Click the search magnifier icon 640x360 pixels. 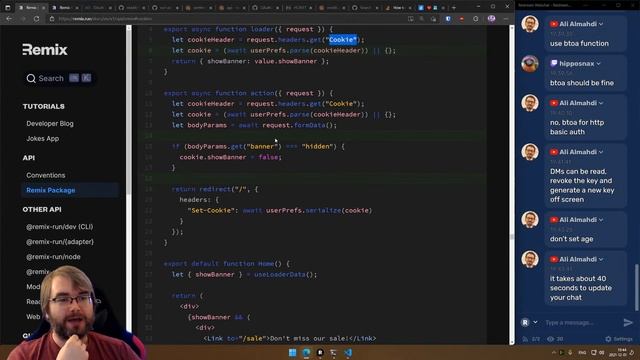[31, 78]
